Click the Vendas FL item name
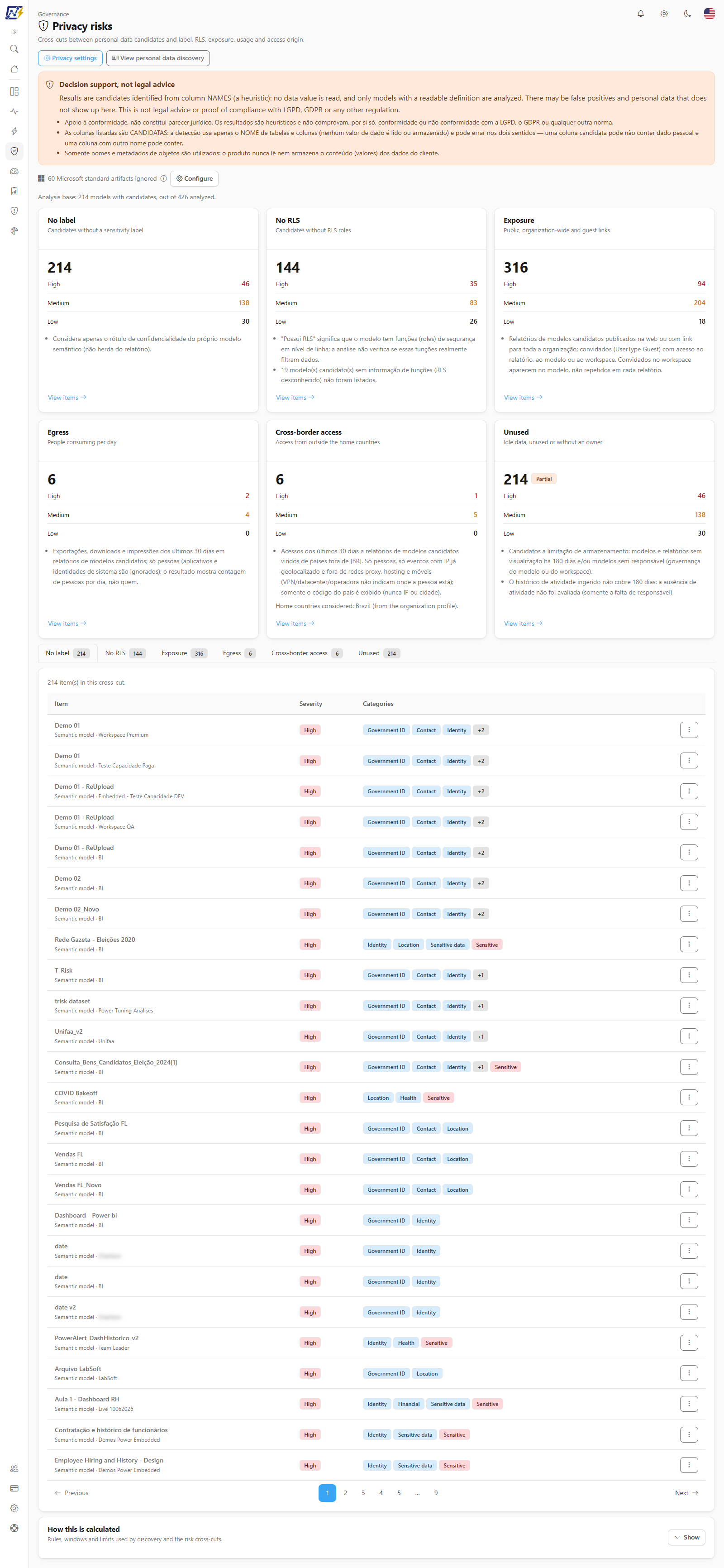Screen dimensions: 724x1568 69,1154
